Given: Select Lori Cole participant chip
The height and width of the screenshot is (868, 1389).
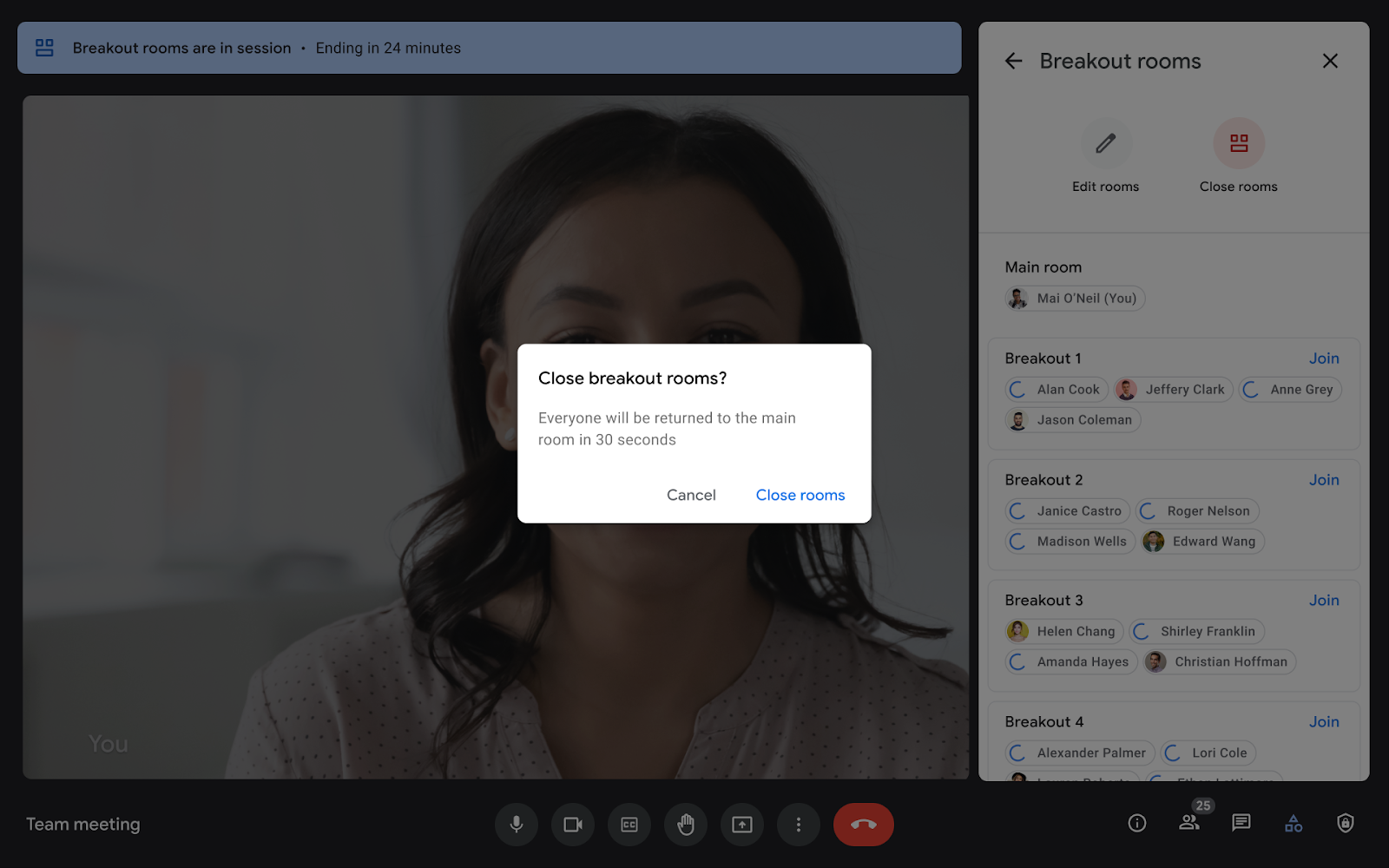Looking at the screenshot, I should pyautogui.click(x=1208, y=753).
